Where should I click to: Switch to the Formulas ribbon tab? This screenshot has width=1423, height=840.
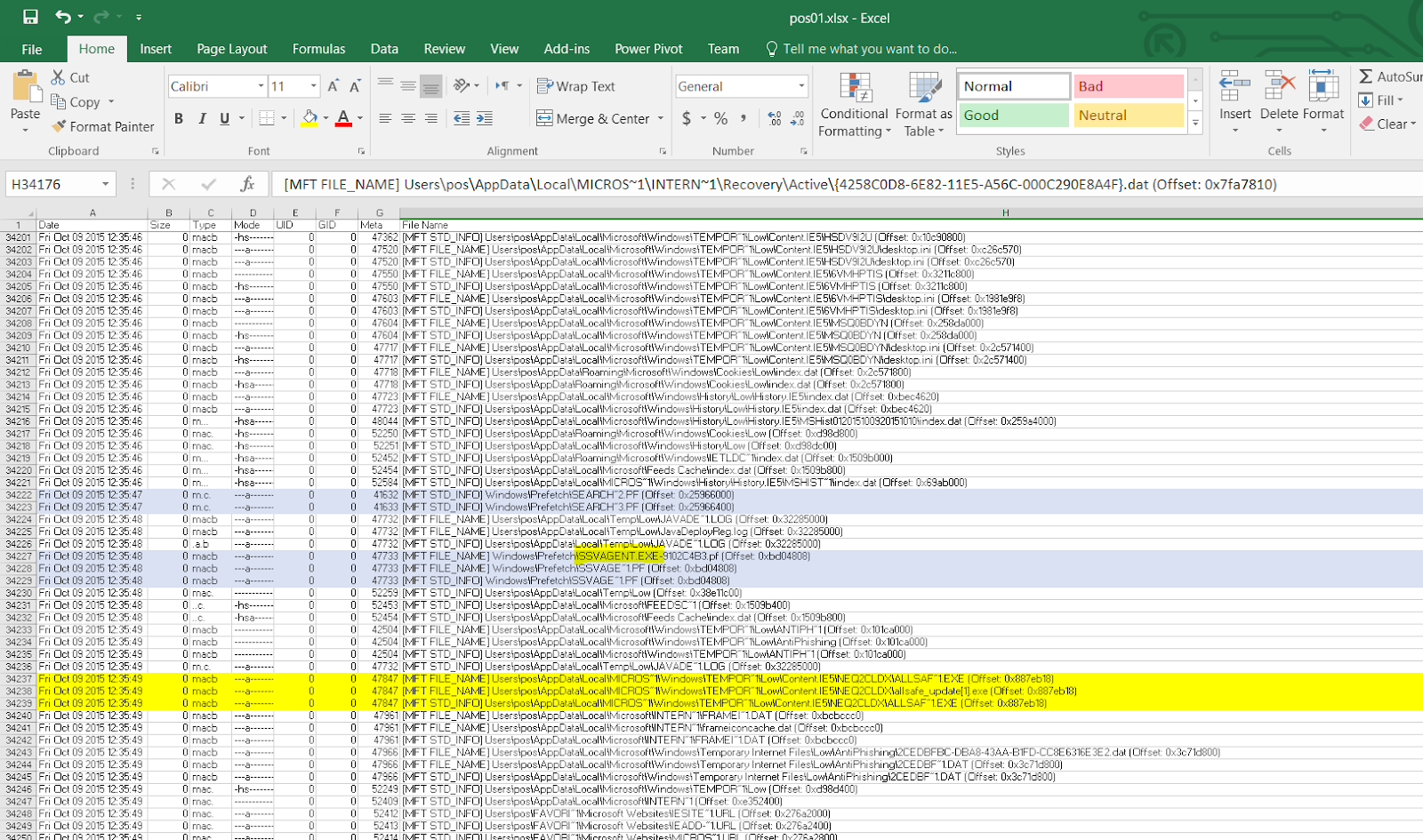tap(318, 48)
